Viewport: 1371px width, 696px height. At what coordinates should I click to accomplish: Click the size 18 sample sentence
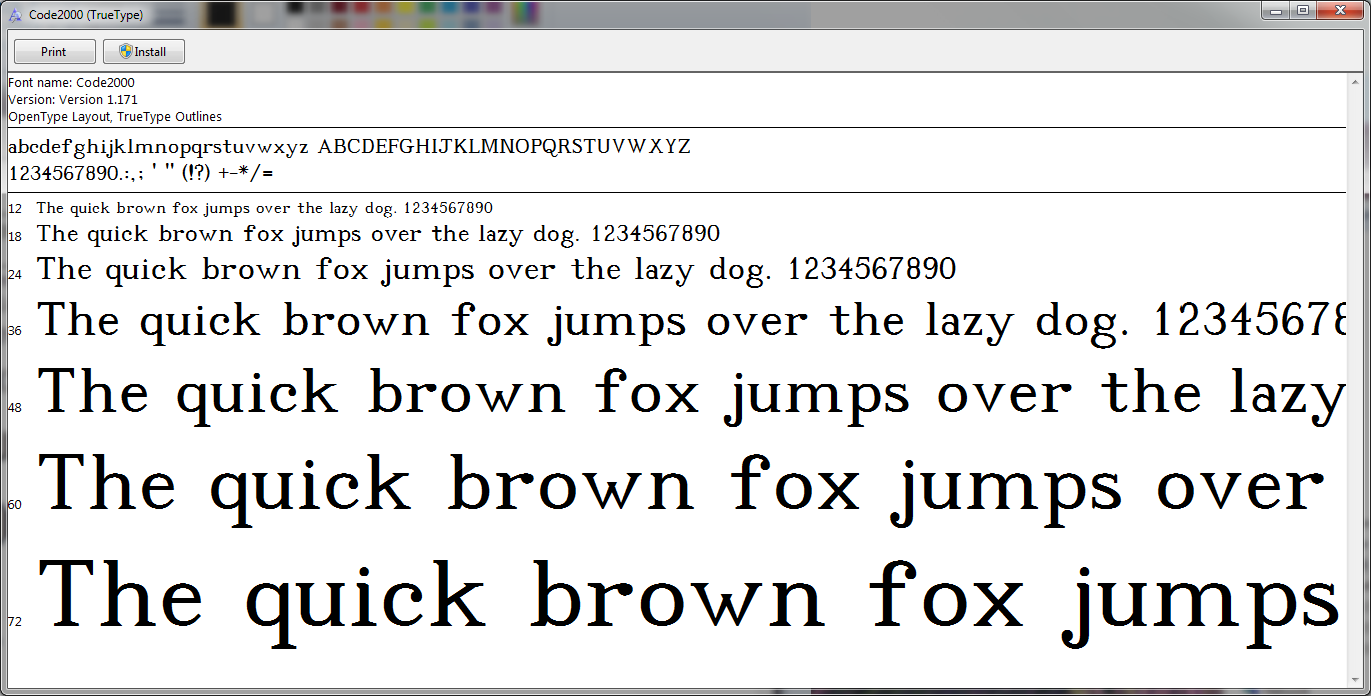[x=378, y=235]
